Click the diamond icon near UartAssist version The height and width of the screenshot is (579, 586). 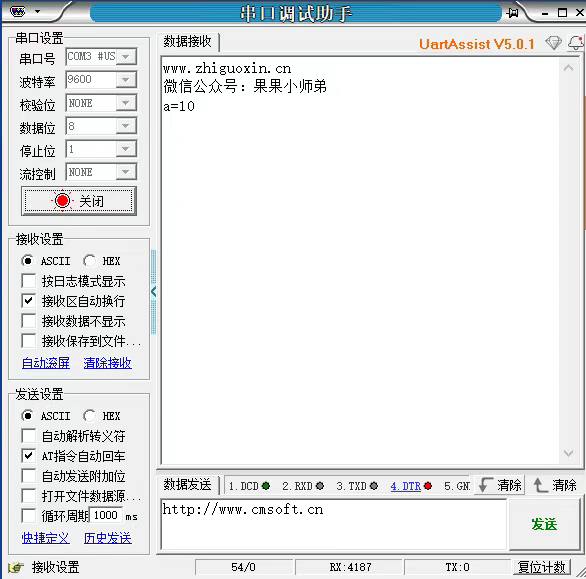click(553, 43)
